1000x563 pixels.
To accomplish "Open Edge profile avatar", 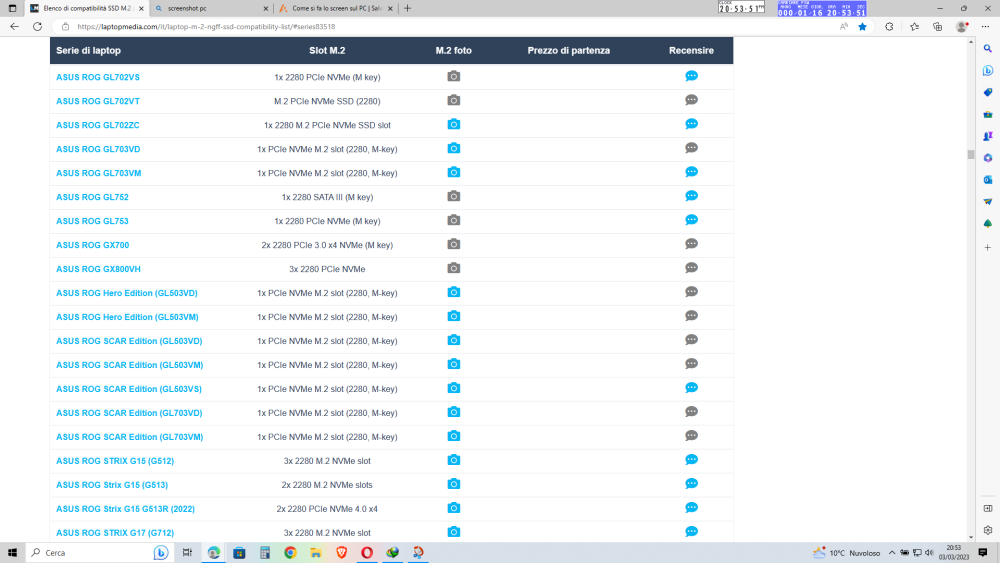I will 962,27.
